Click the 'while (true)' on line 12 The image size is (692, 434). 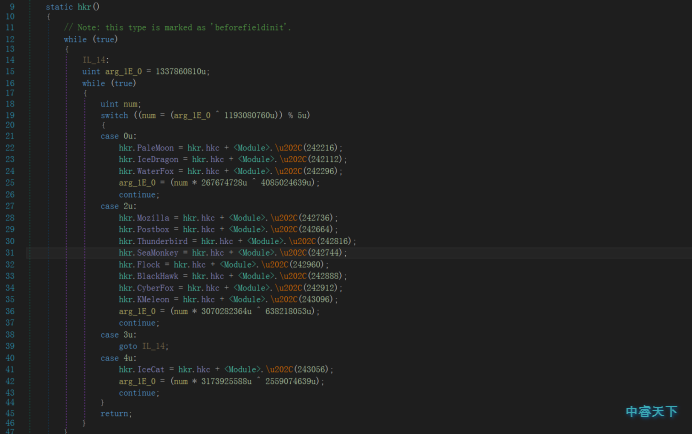pyautogui.click(x=91, y=39)
